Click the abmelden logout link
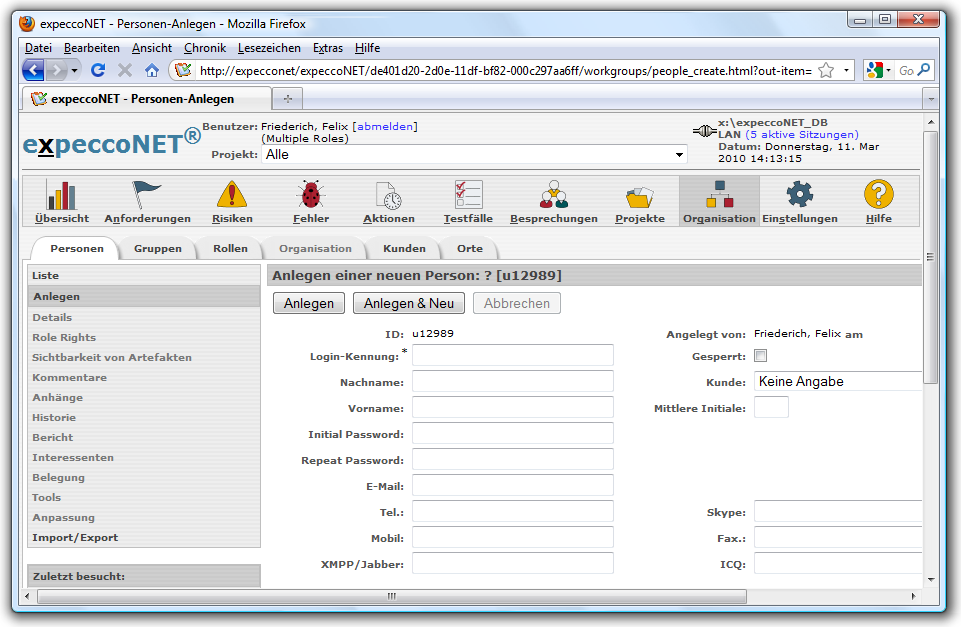The image size is (961, 627). [x=385, y=126]
